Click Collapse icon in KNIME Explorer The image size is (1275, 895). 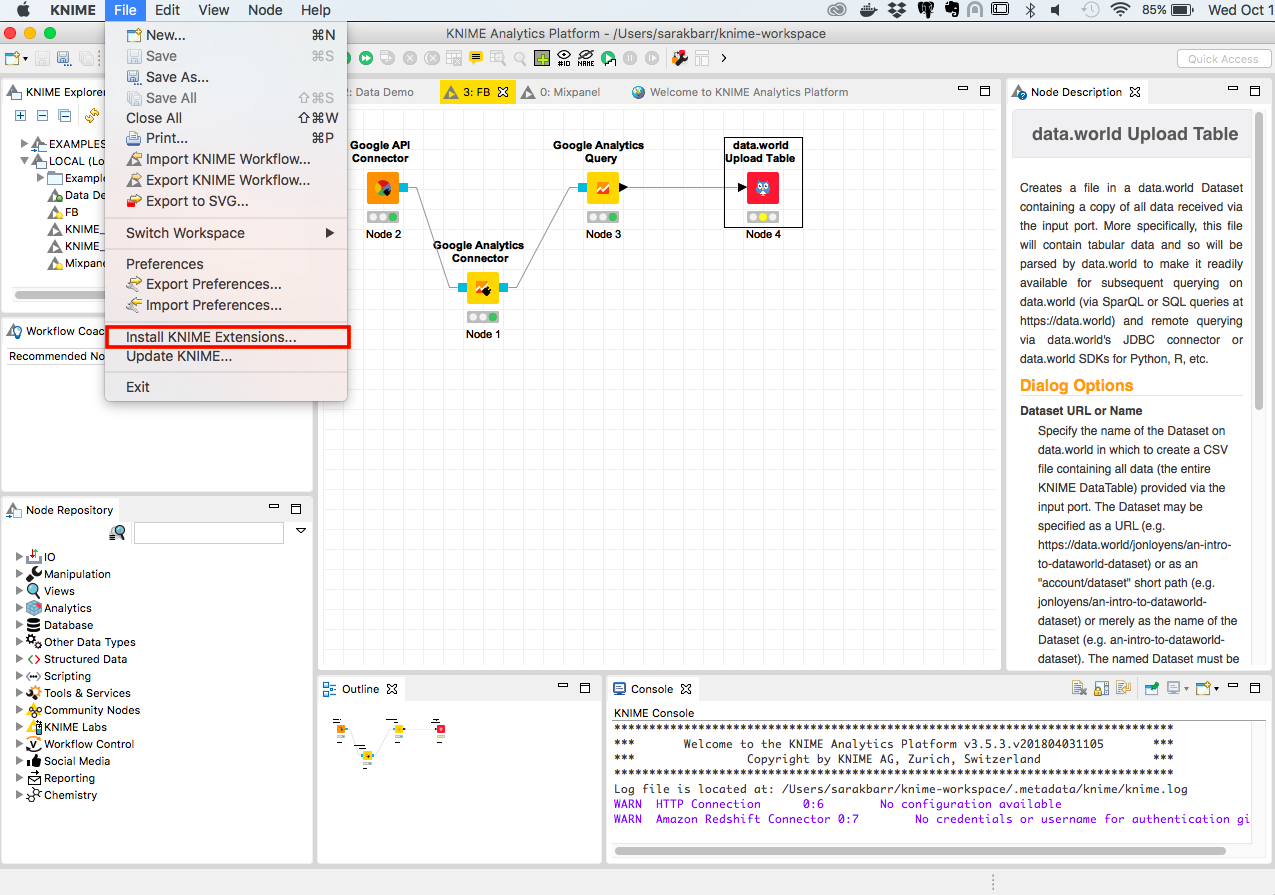pyautogui.click(x=42, y=115)
